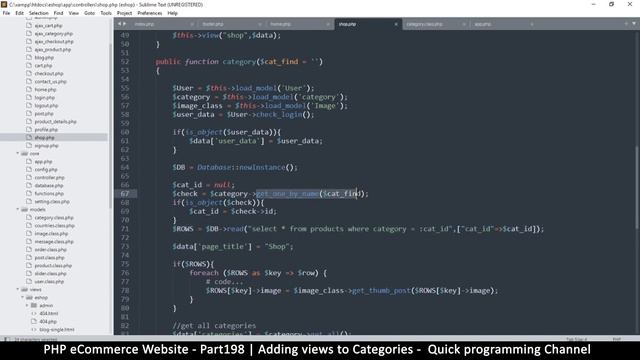The width and height of the screenshot is (640, 360).
Task: Click the panel switcher icon in status bar
Action: [x=7, y=339]
